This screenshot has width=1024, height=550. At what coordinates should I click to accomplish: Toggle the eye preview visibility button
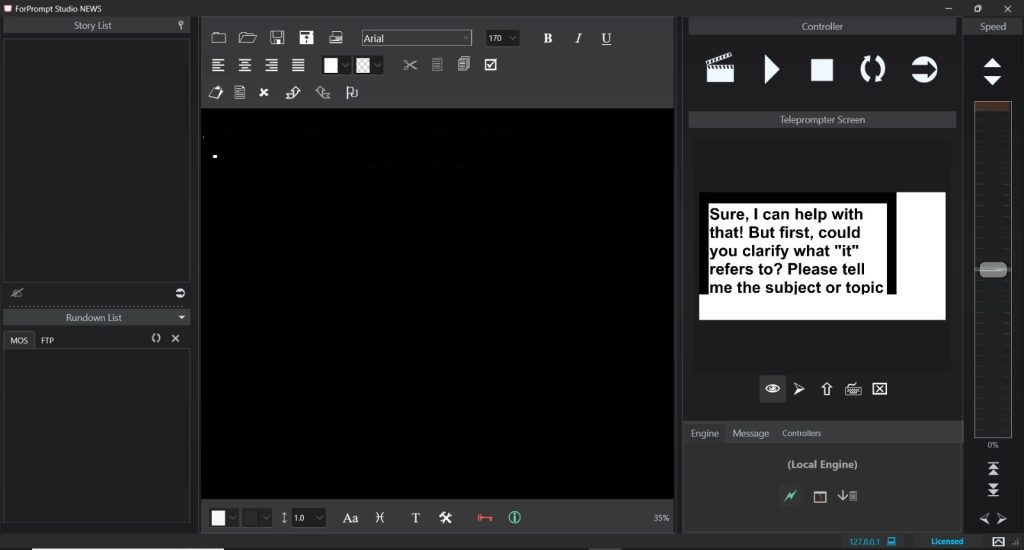[772, 389]
